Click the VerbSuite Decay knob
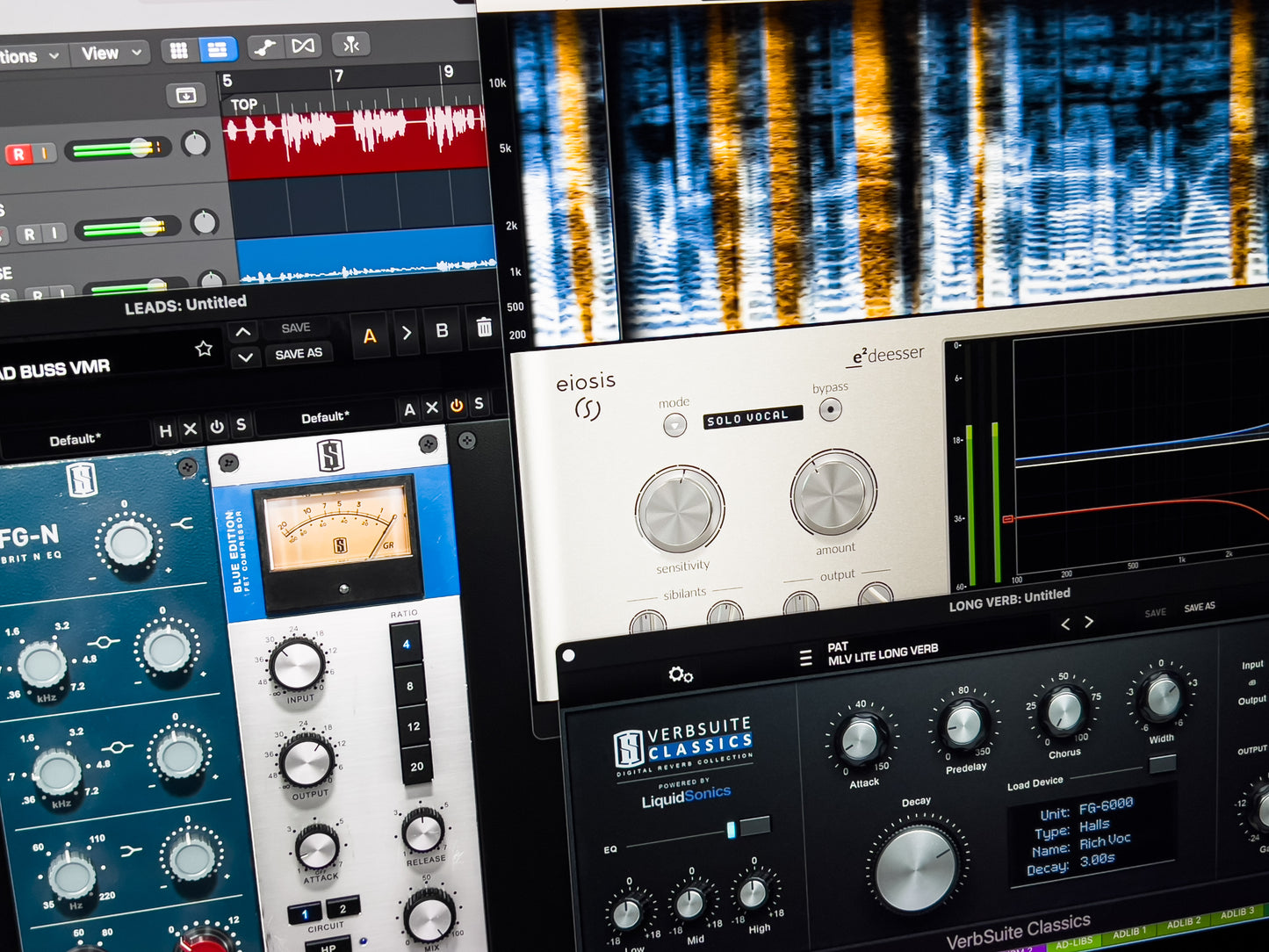The width and height of the screenshot is (1269, 952). pos(915,869)
